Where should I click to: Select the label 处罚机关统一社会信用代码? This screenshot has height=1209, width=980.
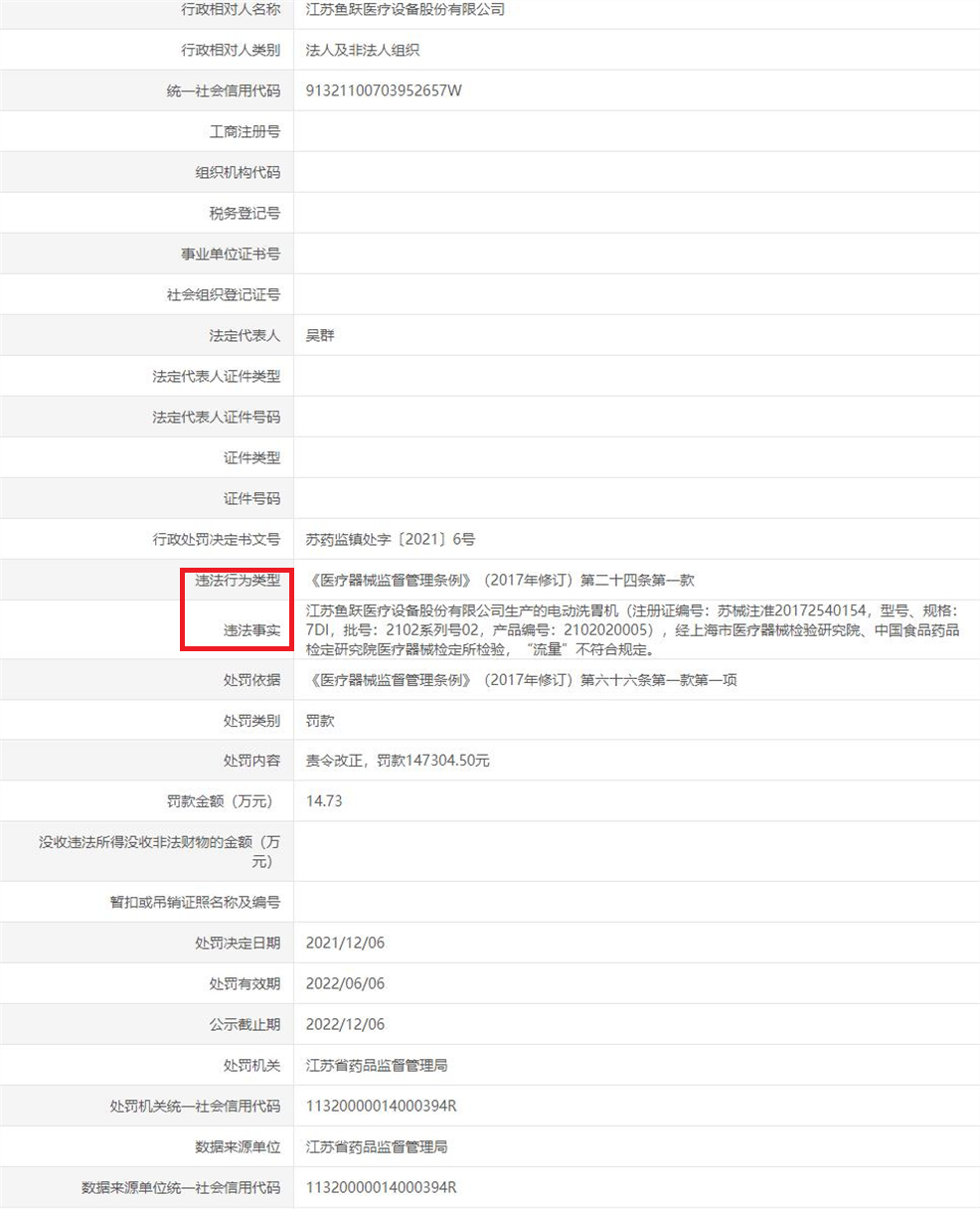point(195,1106)
